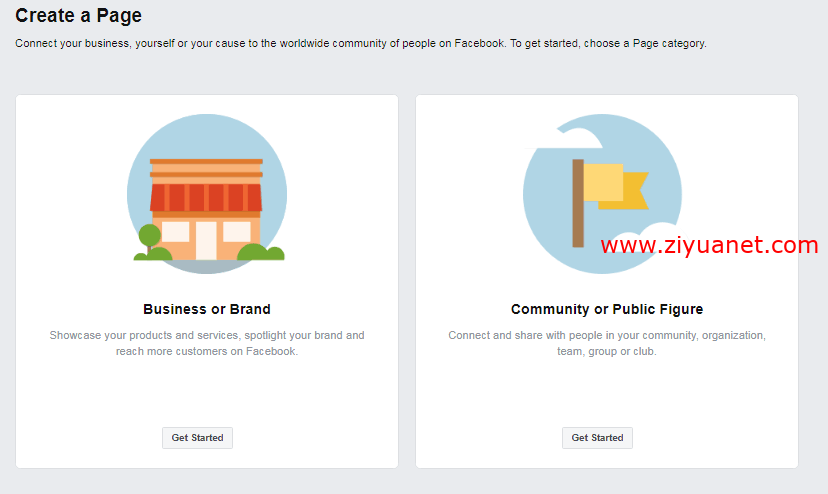Click the www.ziyuanet.com watermark text
This screenshot has width=828, height=494.
tap(709, 245)
